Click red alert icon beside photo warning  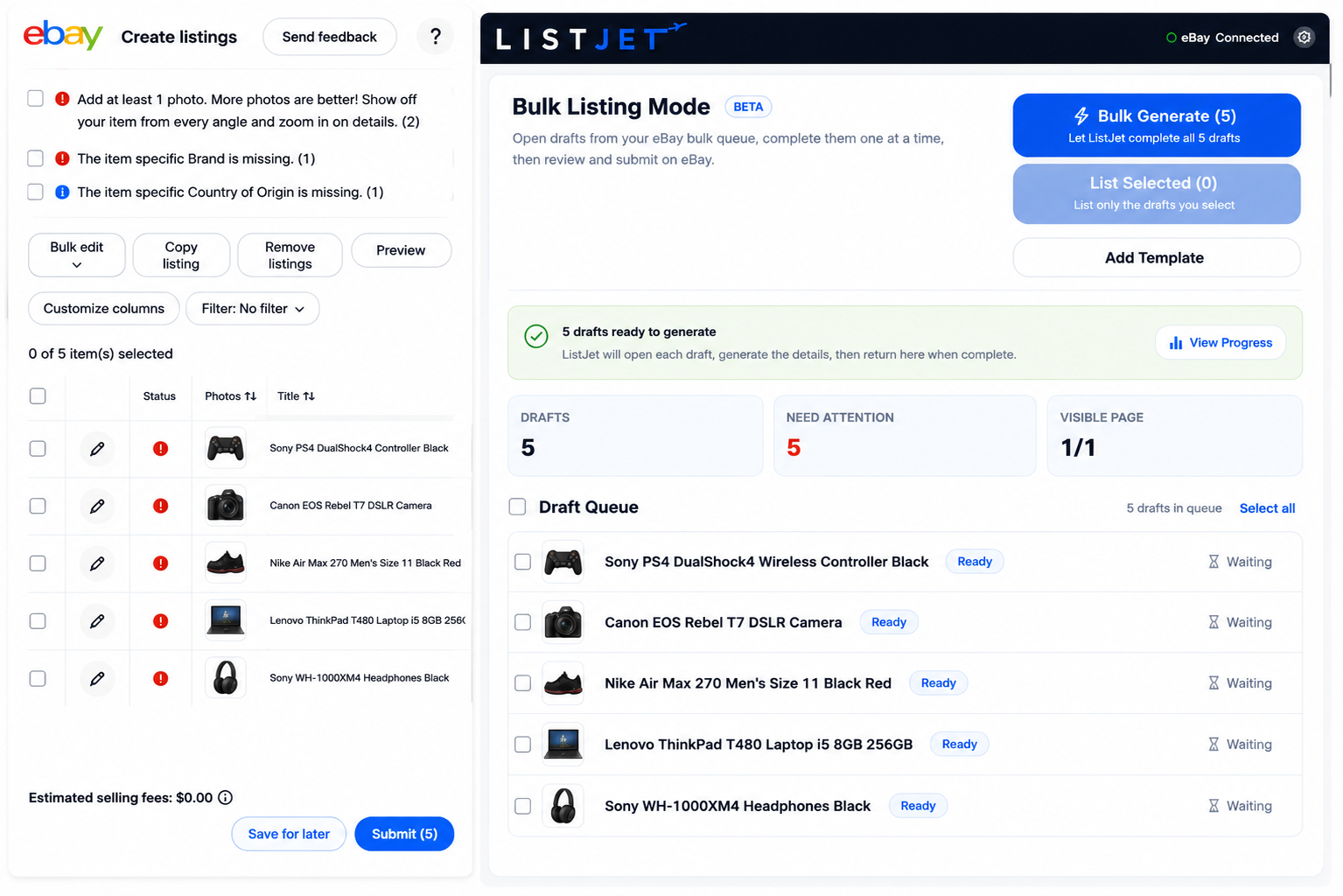62,99
